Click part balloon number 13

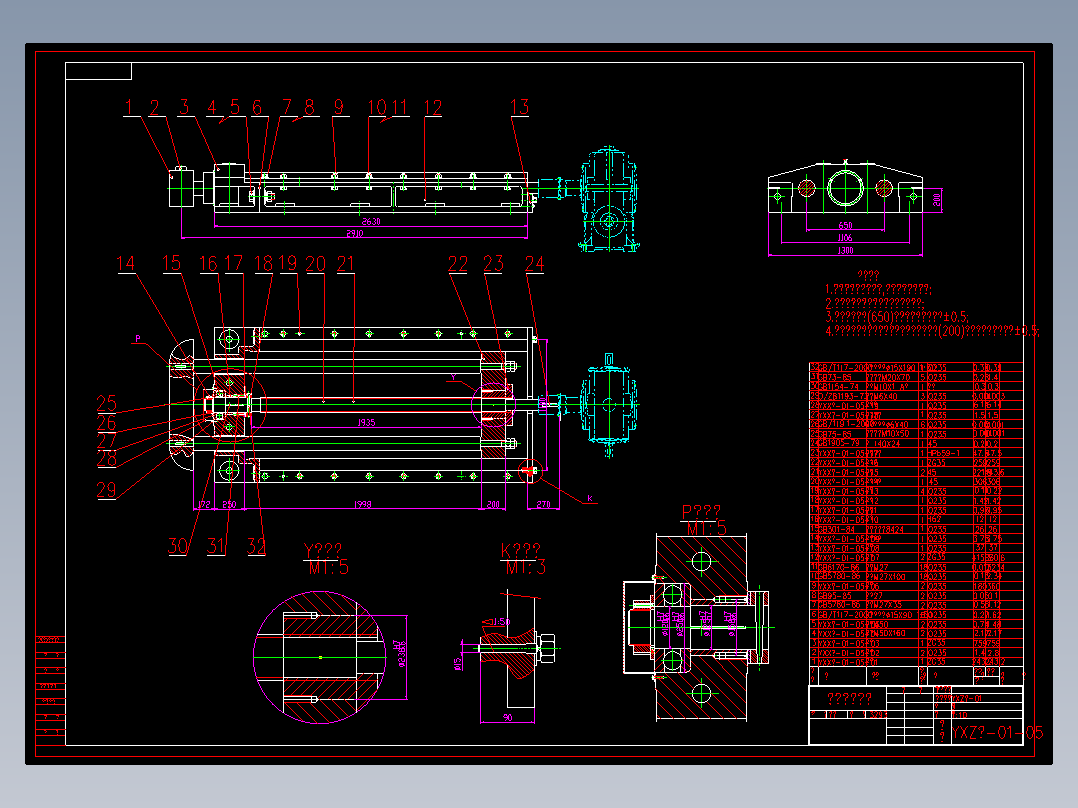(x=519, y=107)
